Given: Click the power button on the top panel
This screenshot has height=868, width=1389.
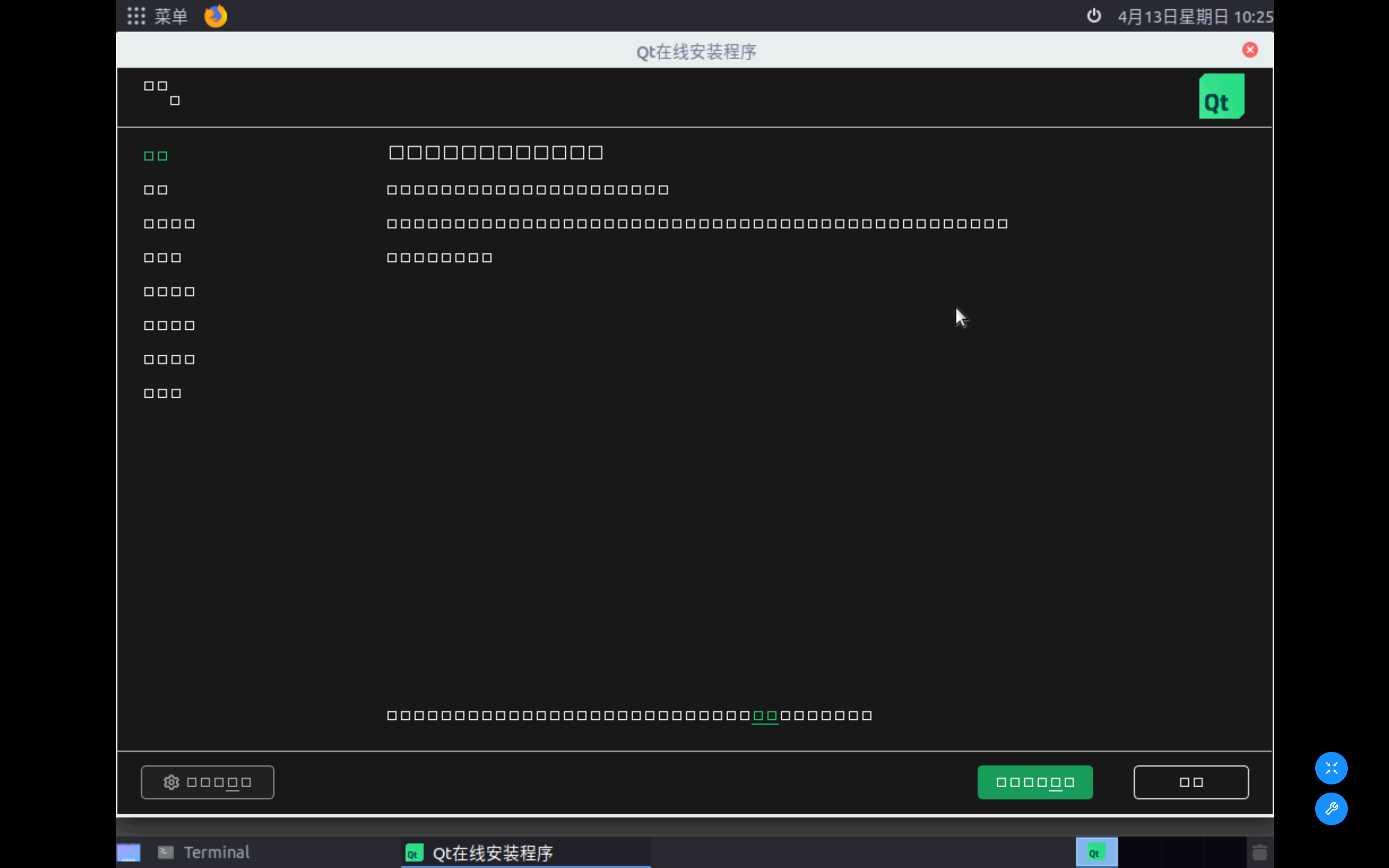Looking at the screenshot, I should [1093, 16].
